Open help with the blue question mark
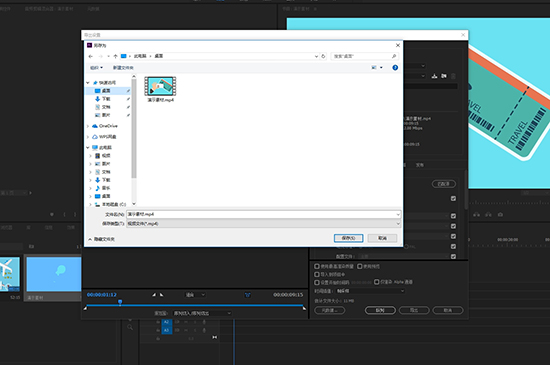 (x=395, y=68)
